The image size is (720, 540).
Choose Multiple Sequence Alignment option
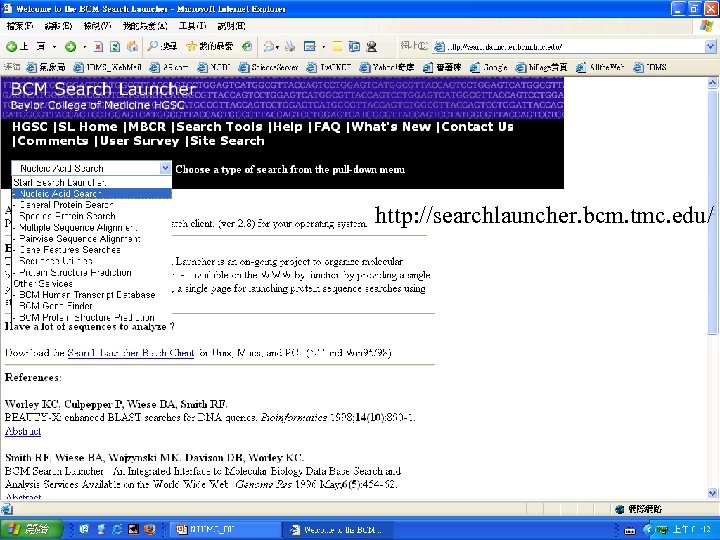[92, 227]
